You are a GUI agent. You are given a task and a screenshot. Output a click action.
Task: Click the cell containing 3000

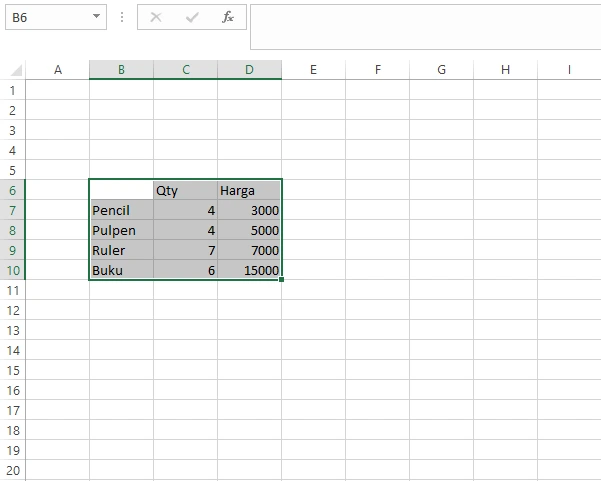click(x=250, y=210)
